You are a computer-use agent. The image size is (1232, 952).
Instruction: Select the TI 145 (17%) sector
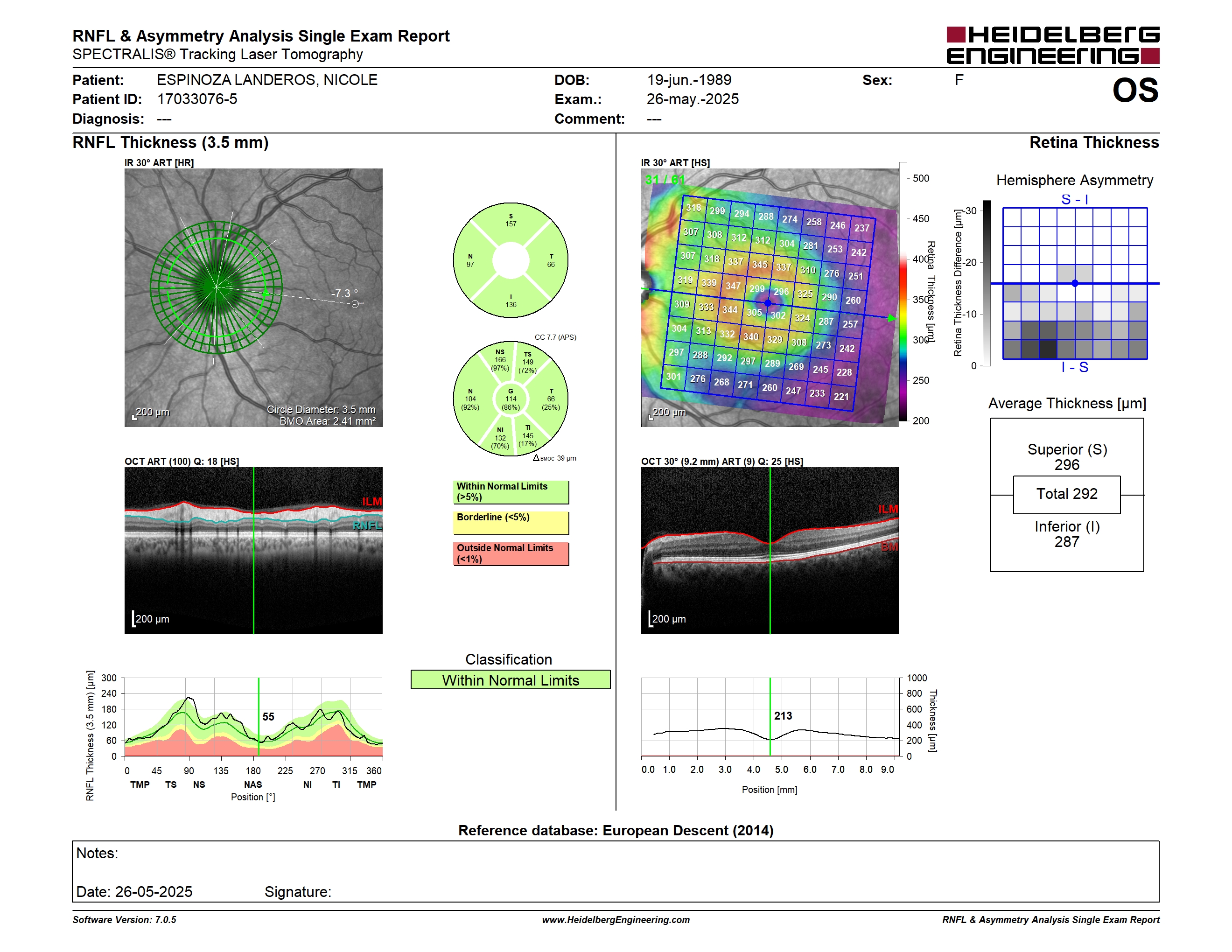click(527, 436)
